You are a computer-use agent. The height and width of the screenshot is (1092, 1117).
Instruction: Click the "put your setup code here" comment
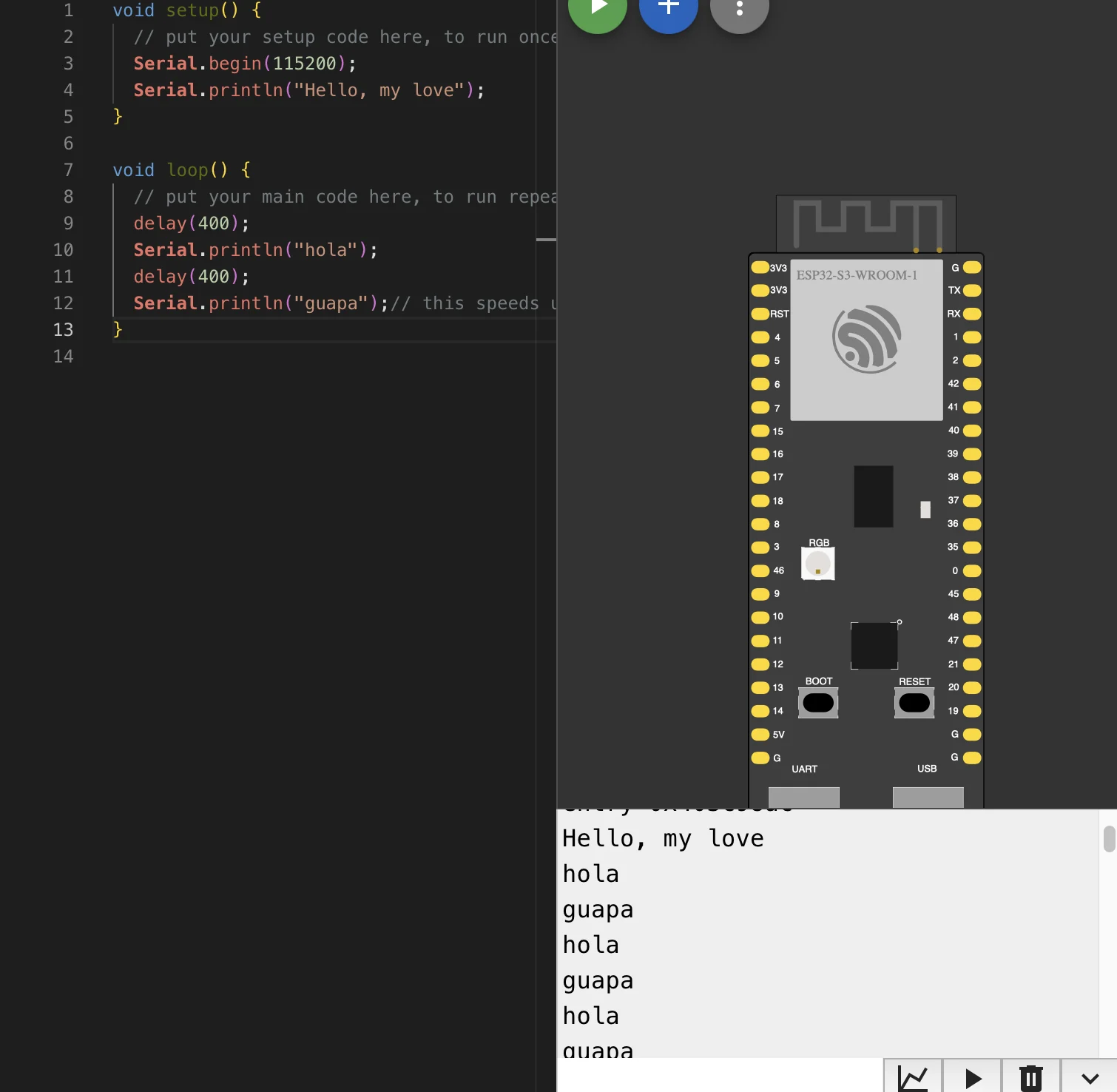(x=345, y=37)
